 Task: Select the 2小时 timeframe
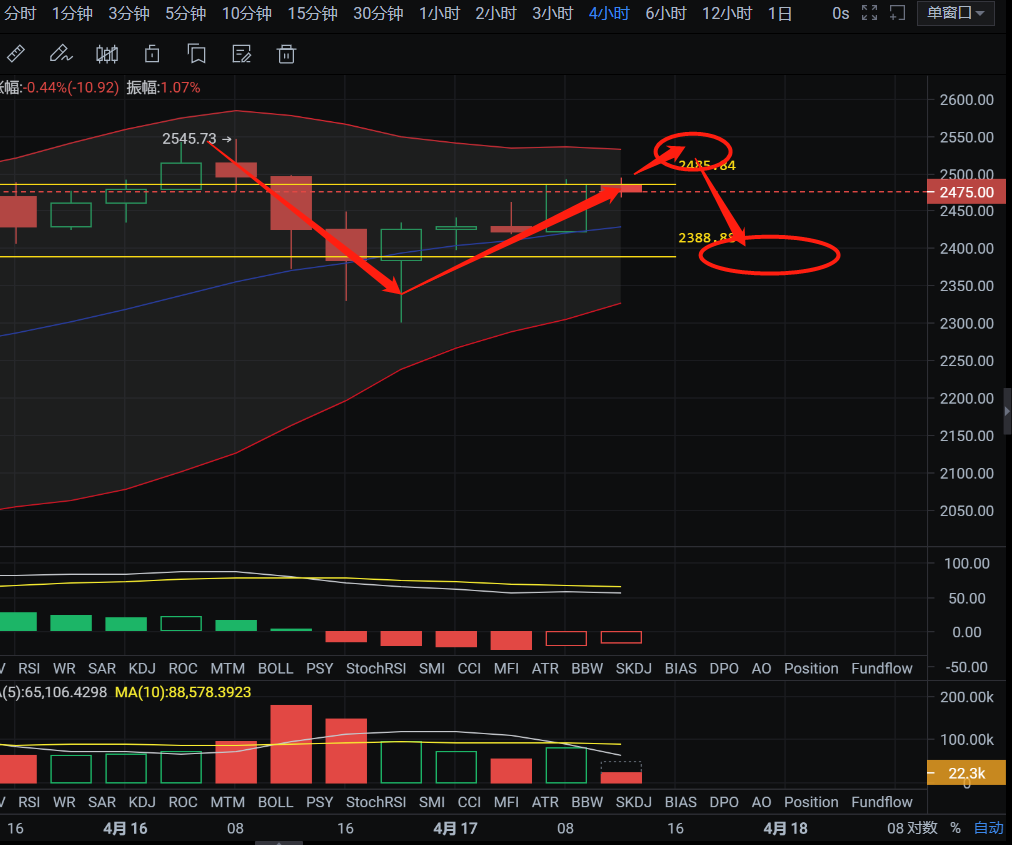pos(496,14)
